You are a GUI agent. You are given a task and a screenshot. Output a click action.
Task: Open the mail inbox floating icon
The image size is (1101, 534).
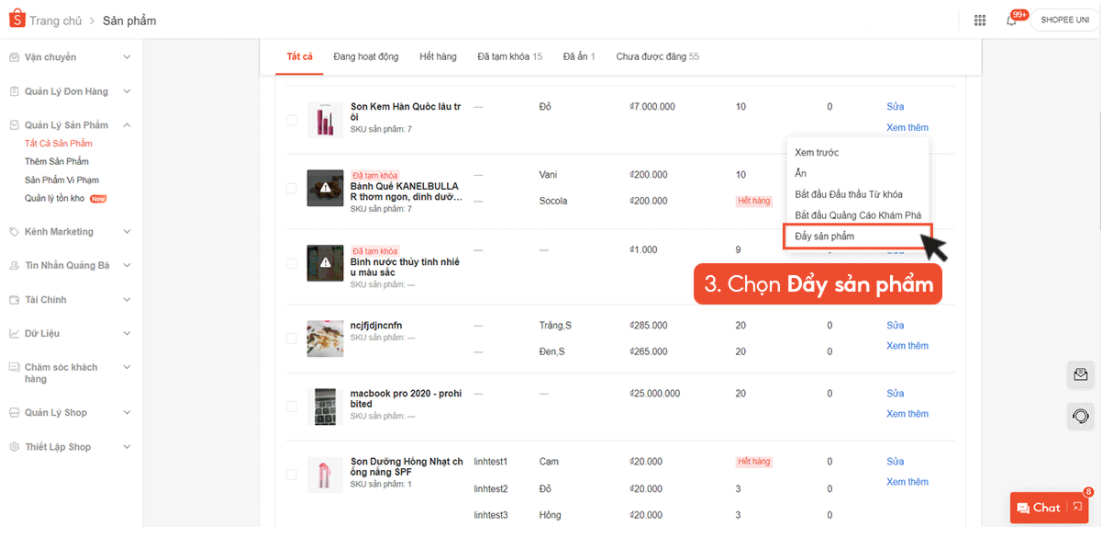1080,375
